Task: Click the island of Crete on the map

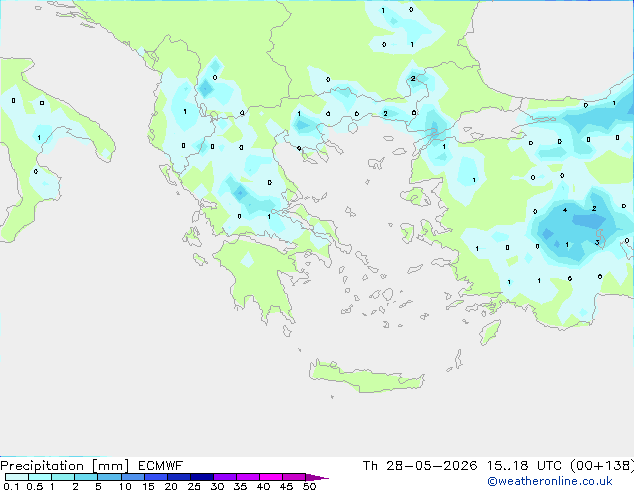Action: 366,377
